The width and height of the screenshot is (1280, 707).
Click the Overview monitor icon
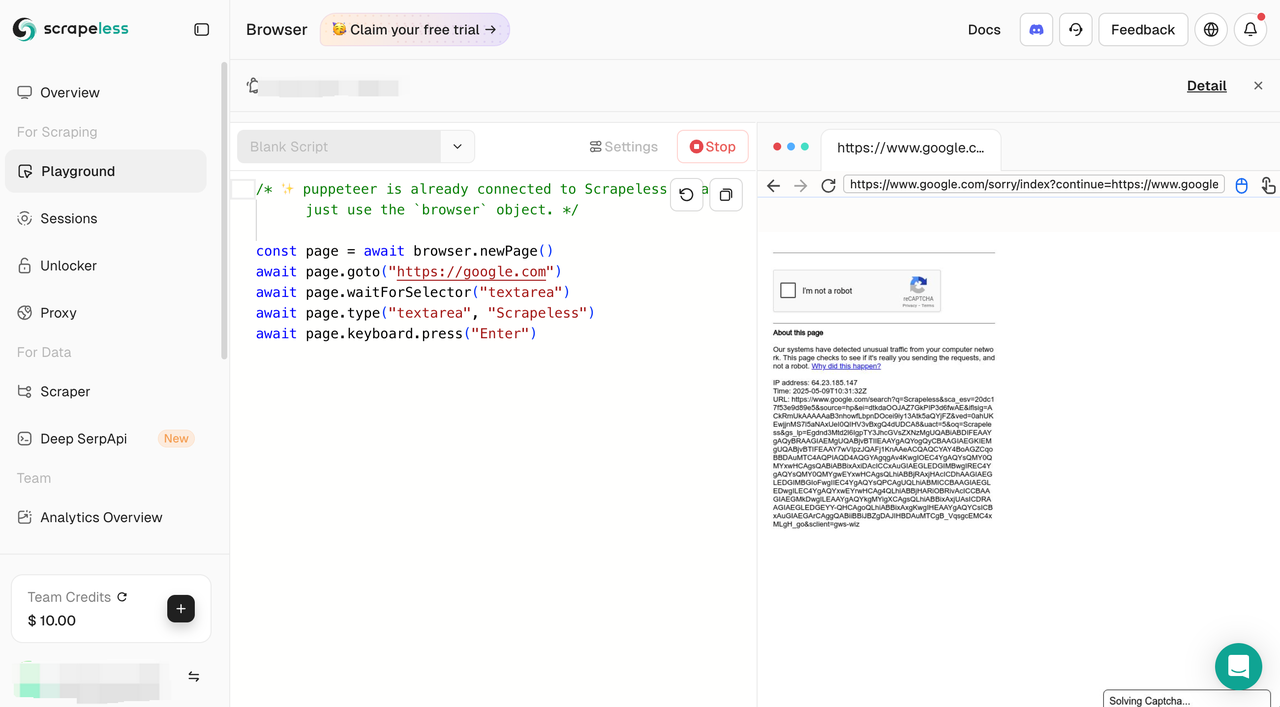pyautogui.click(x=24, y=92)
